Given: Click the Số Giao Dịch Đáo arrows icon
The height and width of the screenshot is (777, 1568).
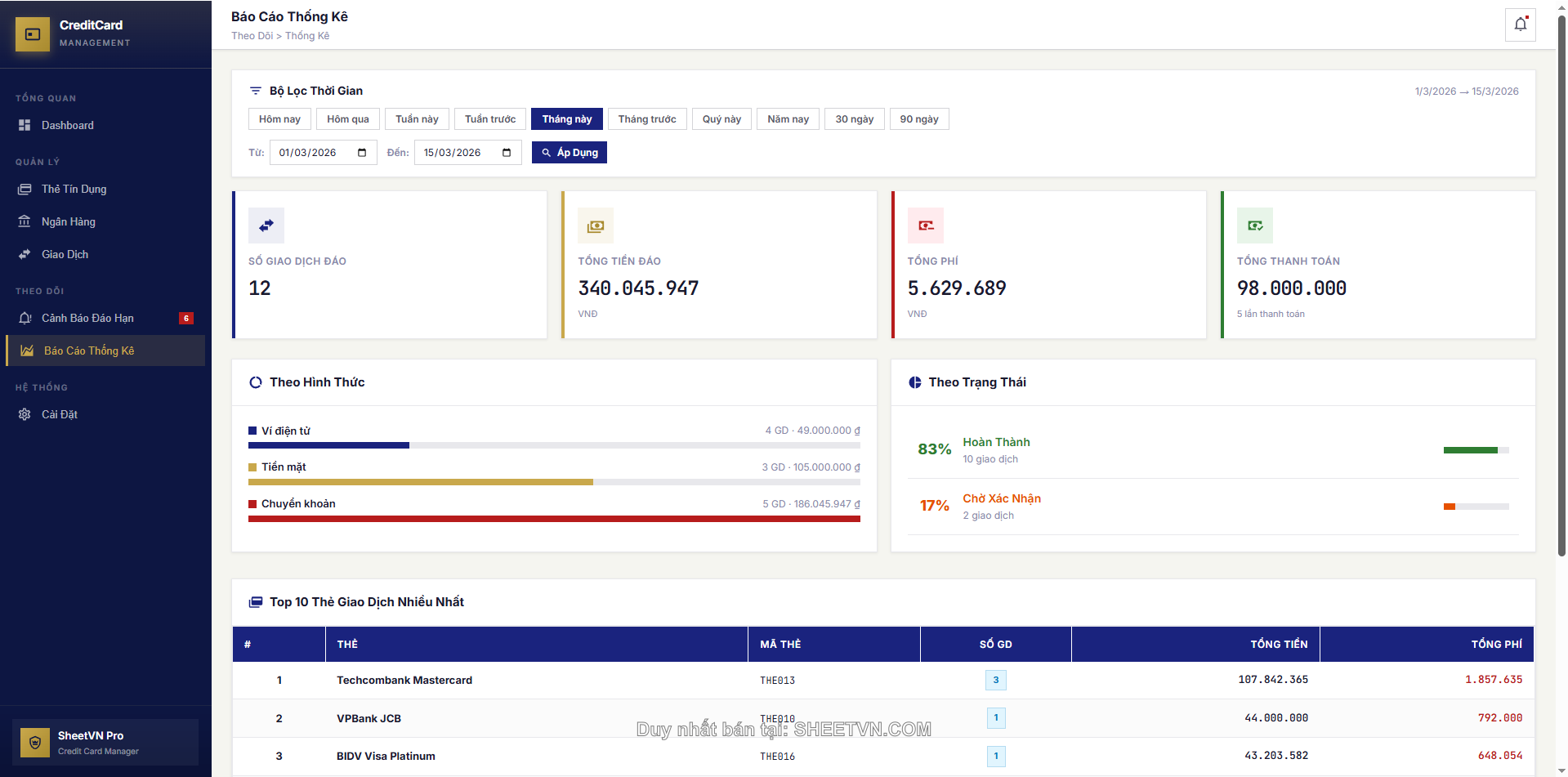Looking at the screenshot, I should point(266,226).
